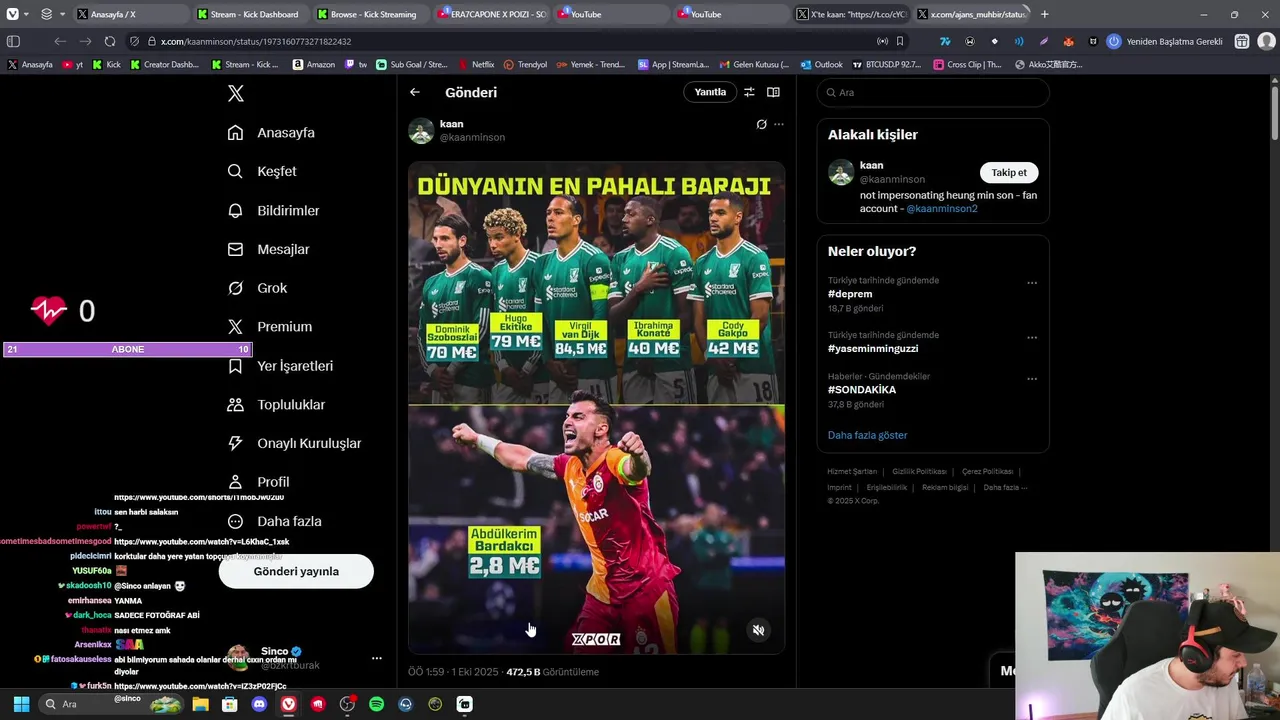Click @kaanminson handle on post
Viewport: 1280px width, 720px height.
pyautogui.click(x=472, y=137)
